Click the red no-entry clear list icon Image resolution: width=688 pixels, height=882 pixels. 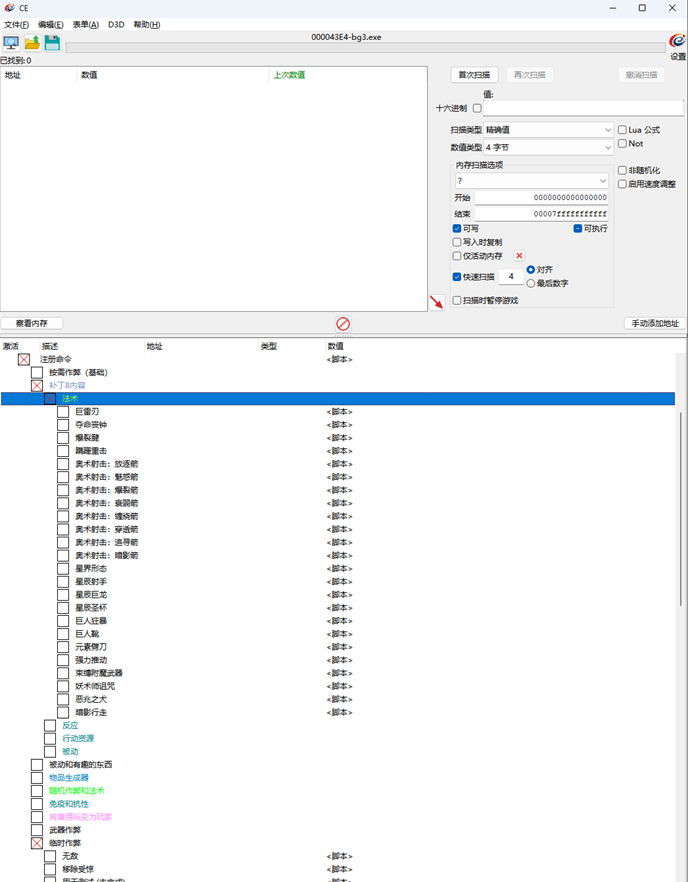pyautogui.click(x=343, y=323)
